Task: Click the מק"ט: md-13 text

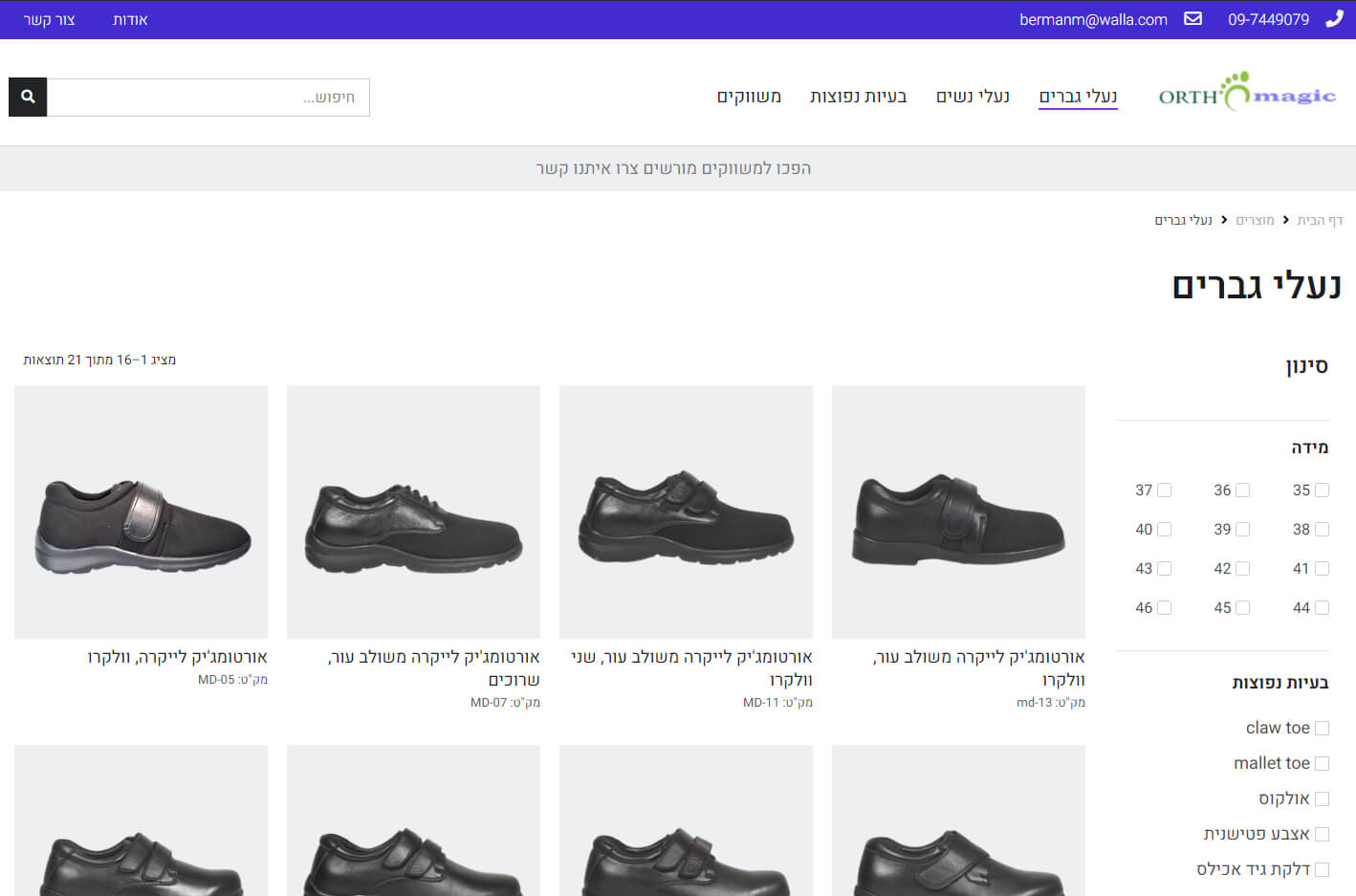Action: click(1050, 702)
